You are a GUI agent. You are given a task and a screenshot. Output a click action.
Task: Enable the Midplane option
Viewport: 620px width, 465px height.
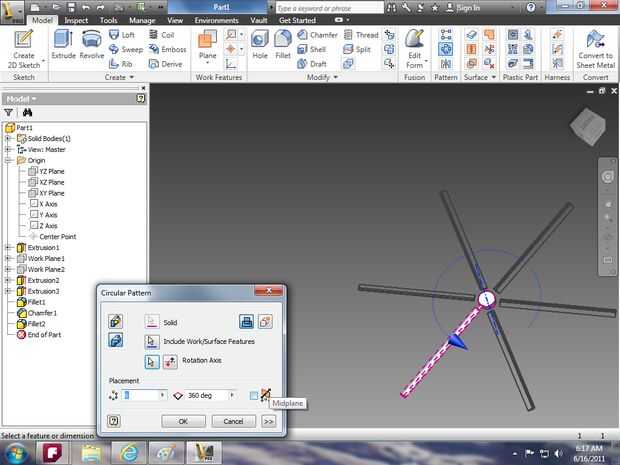pyautogui.click(x=254, y=395)
